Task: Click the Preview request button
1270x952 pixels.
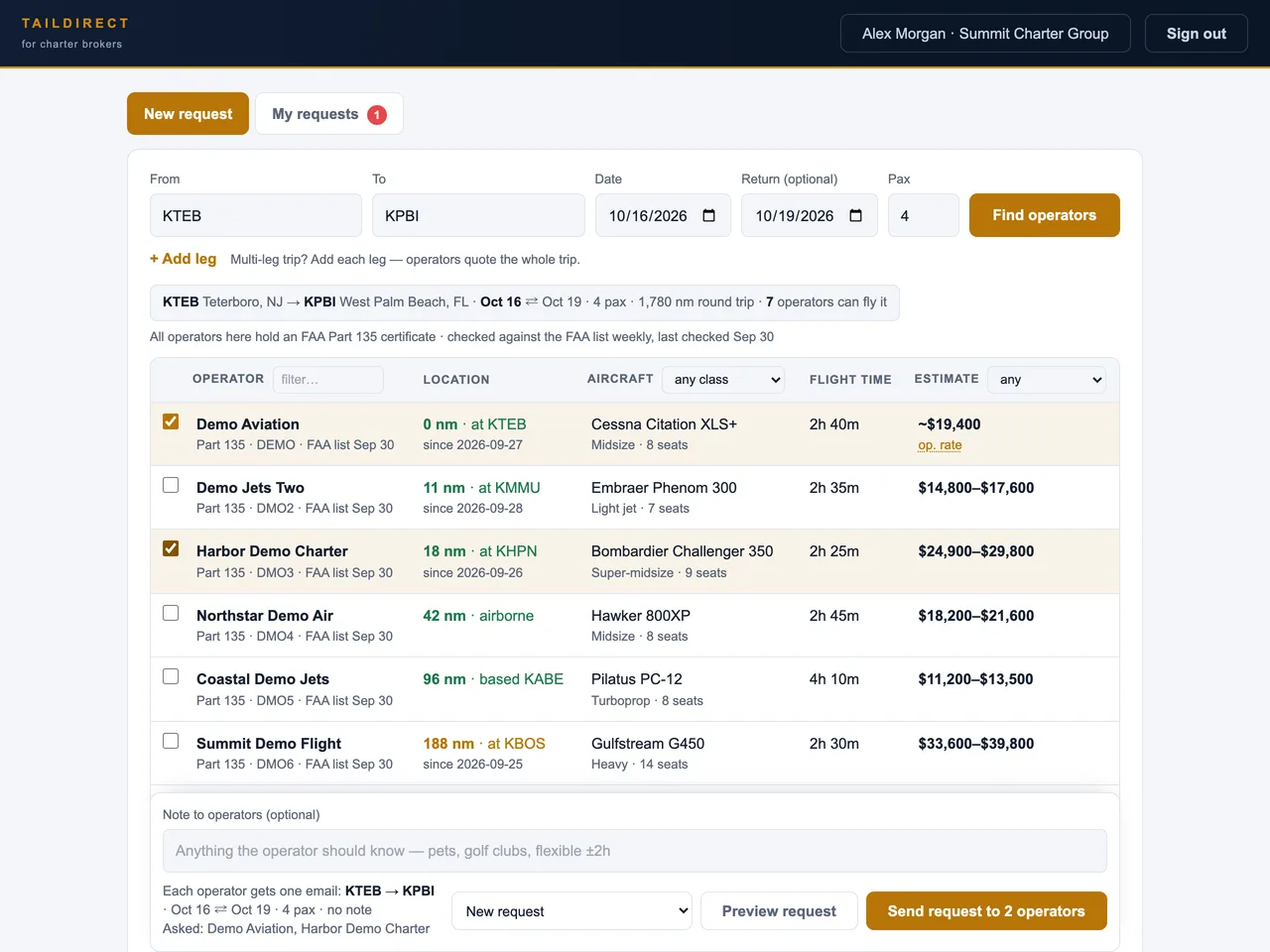Action: click(x=779, y=911)
